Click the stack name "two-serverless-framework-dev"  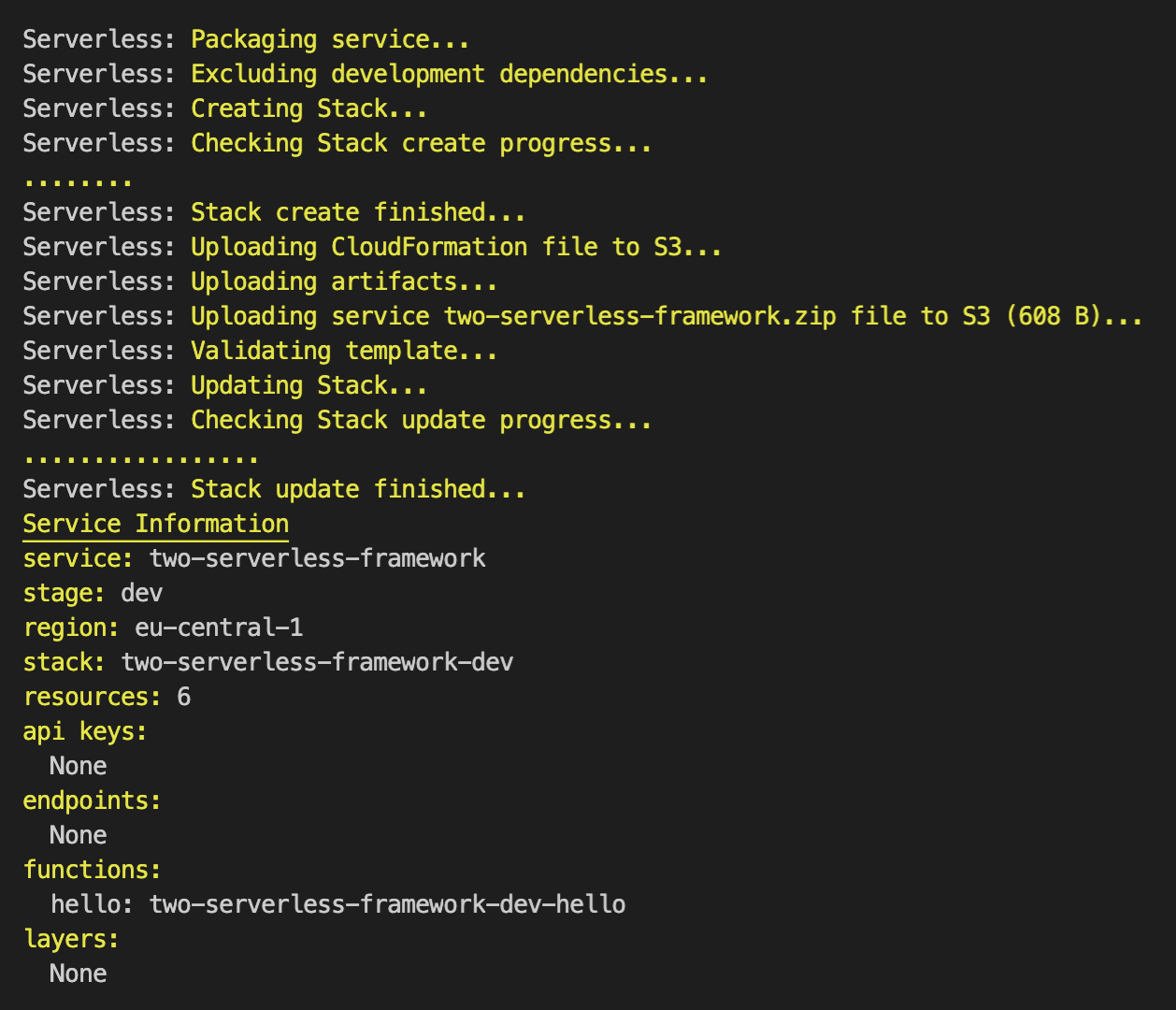pyautogui.click(x=316, y=661)
